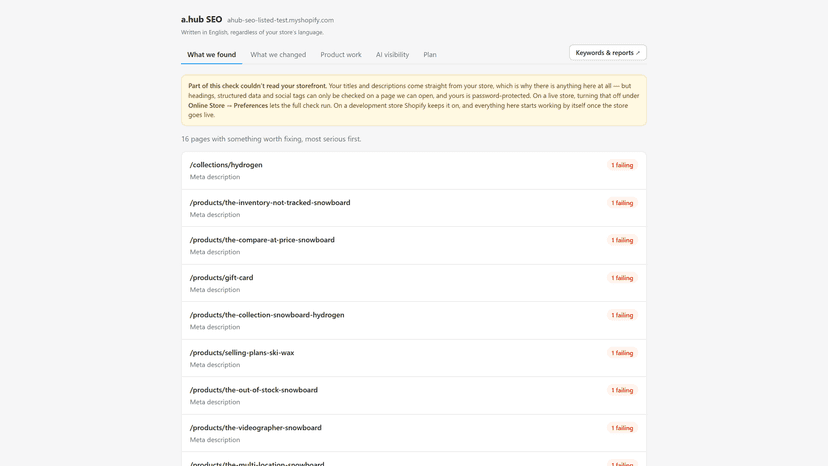
Task: Open Keywords & reports button
Action: [x=607, y=53]
